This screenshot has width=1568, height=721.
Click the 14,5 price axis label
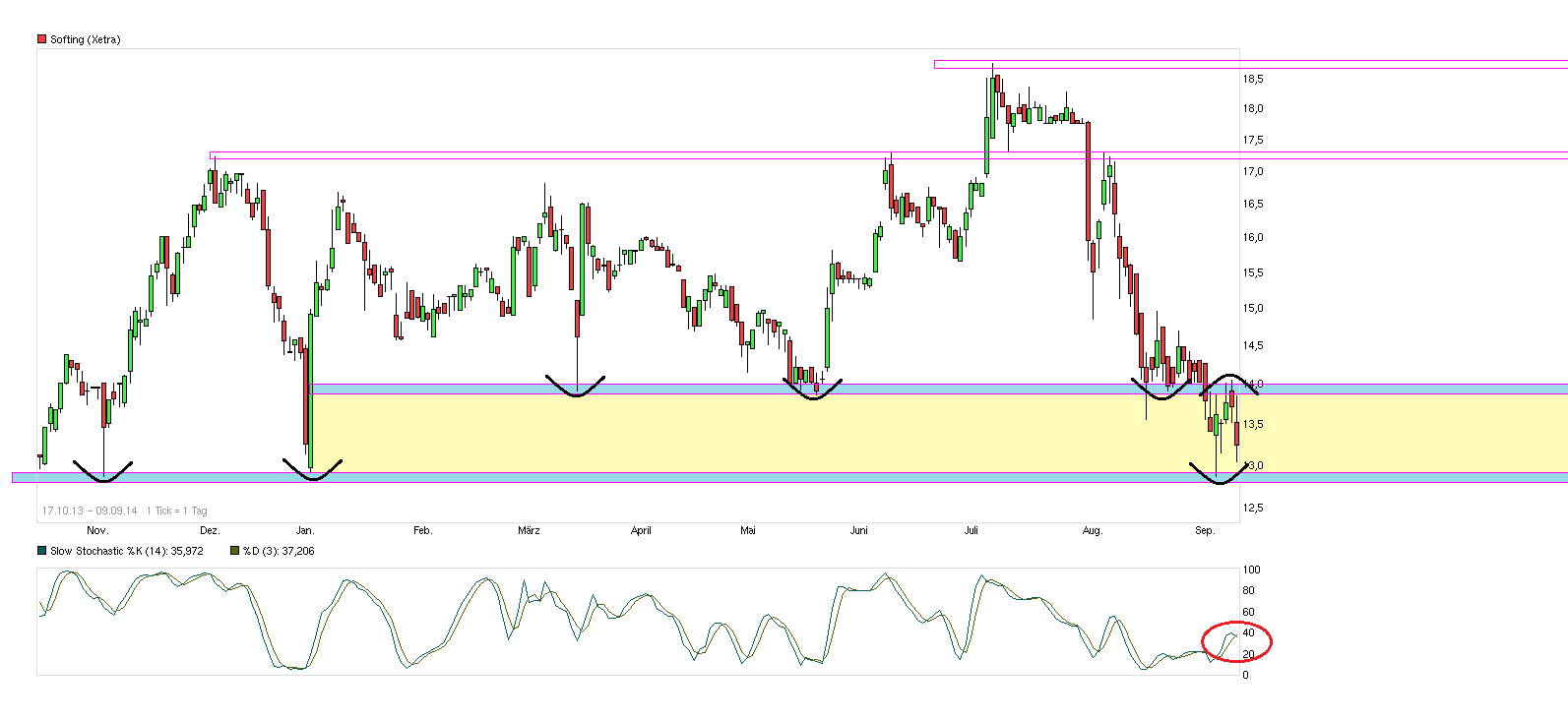click(1253, 345)
